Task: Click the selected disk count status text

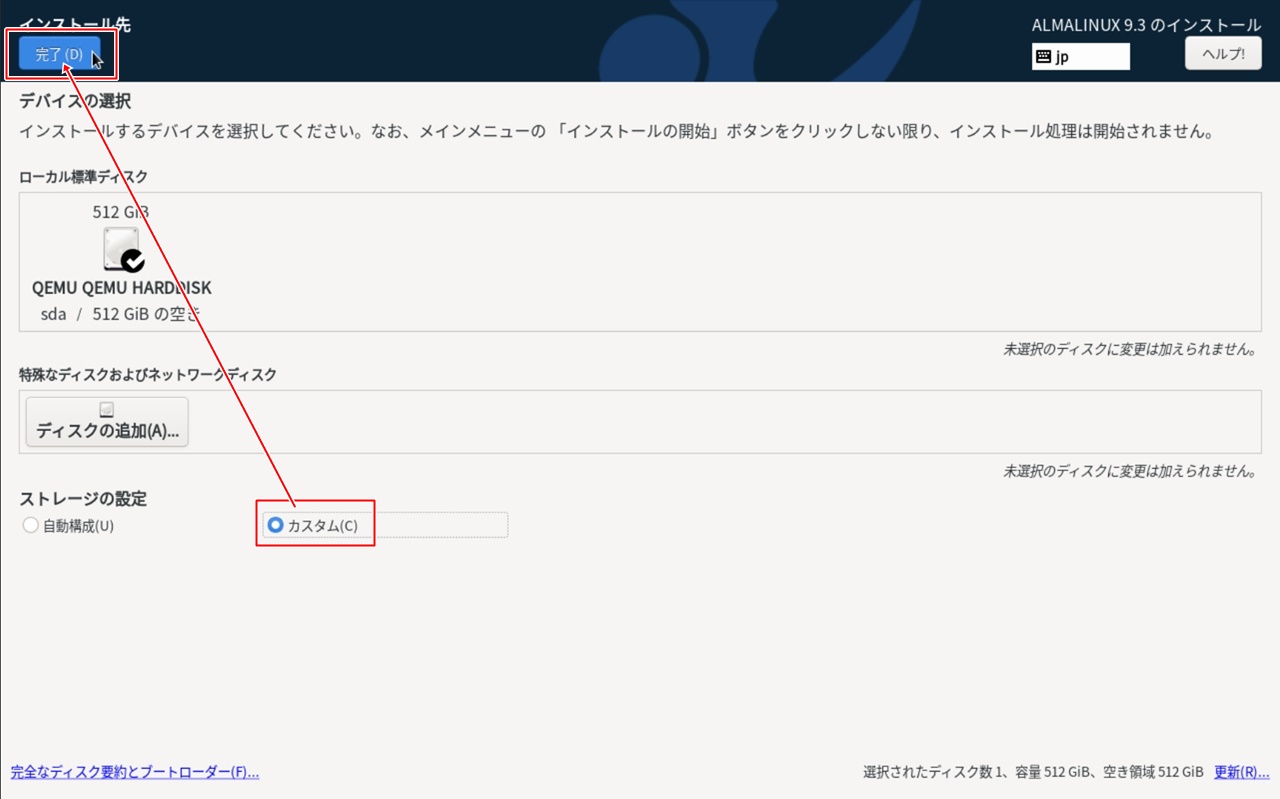Action: [1032, 772]
